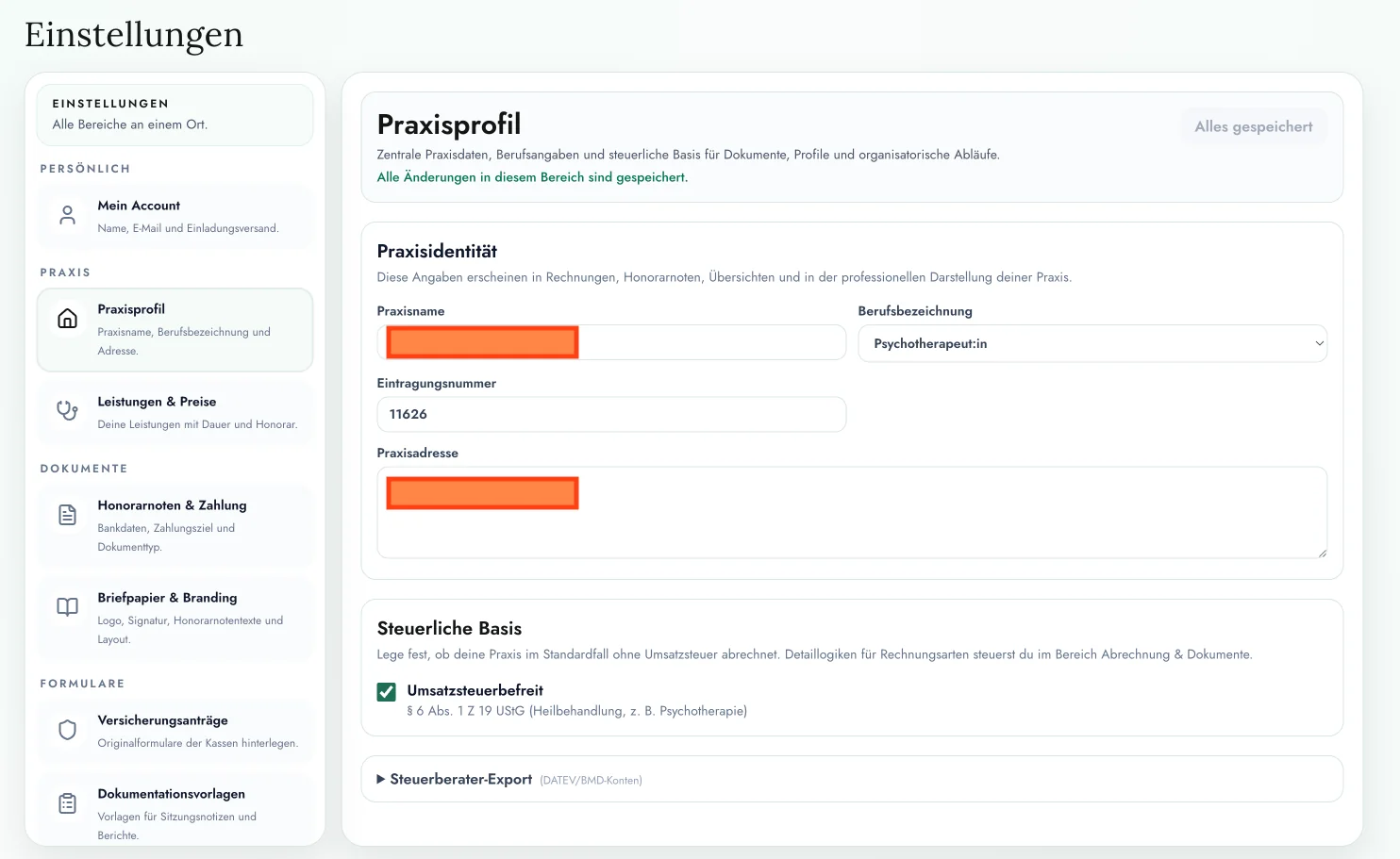Click the Mein Account person icon
Screen dimensions: 1400x859
point(67,215)
